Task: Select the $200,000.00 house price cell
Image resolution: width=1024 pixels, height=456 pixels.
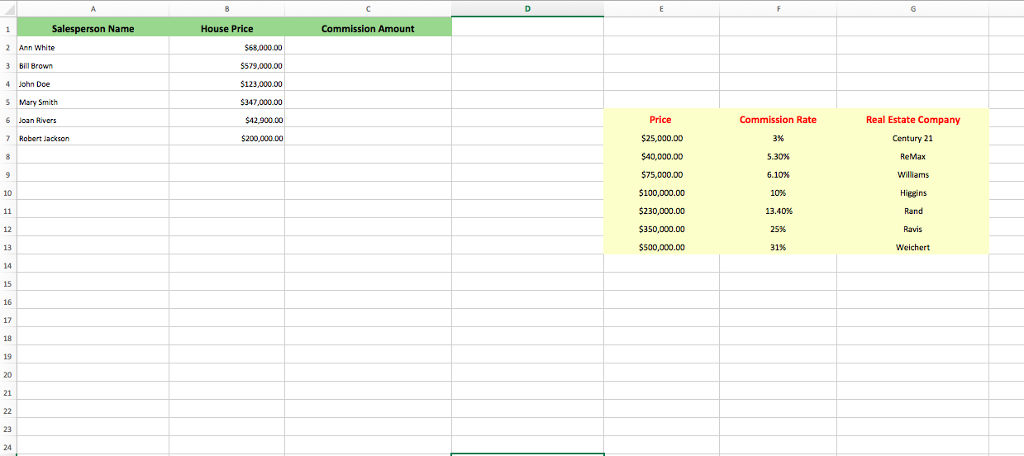Action: coord(227,138)
